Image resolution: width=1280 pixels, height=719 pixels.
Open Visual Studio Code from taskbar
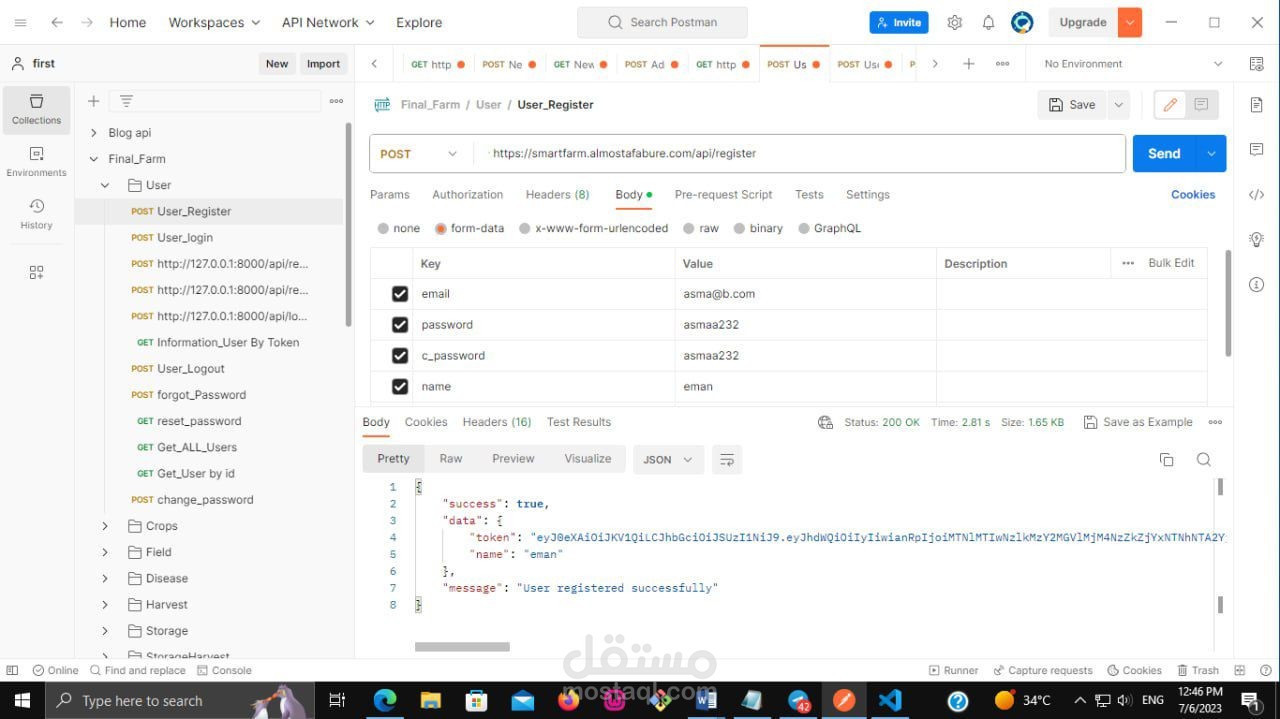[x=890, y=700]
